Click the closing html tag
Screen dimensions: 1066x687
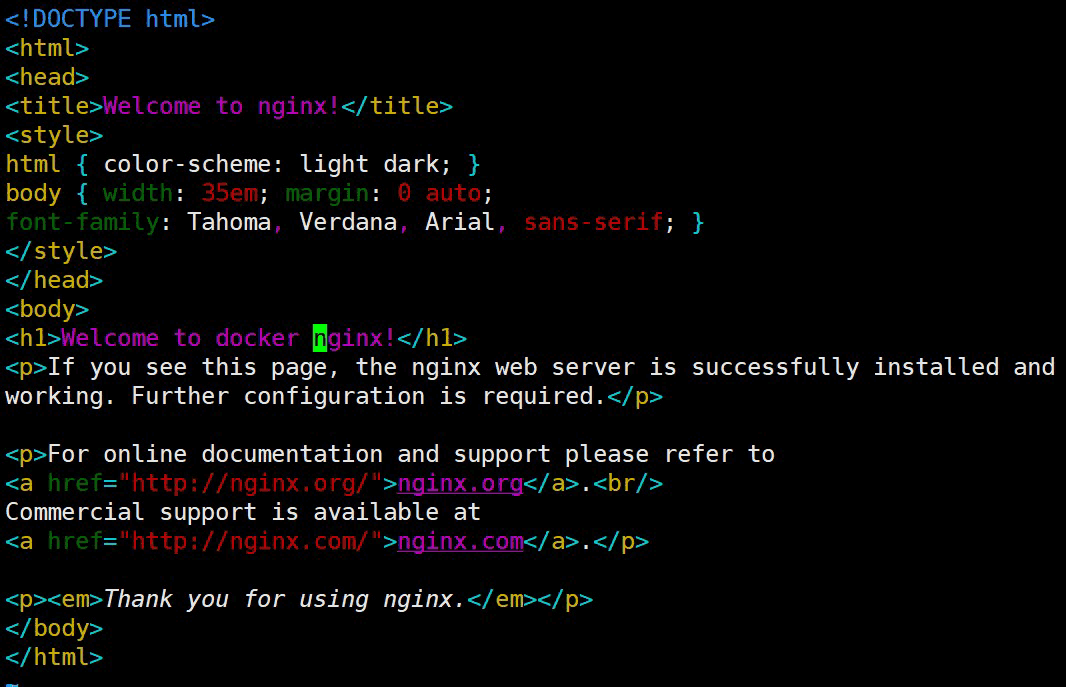point(54,658)
